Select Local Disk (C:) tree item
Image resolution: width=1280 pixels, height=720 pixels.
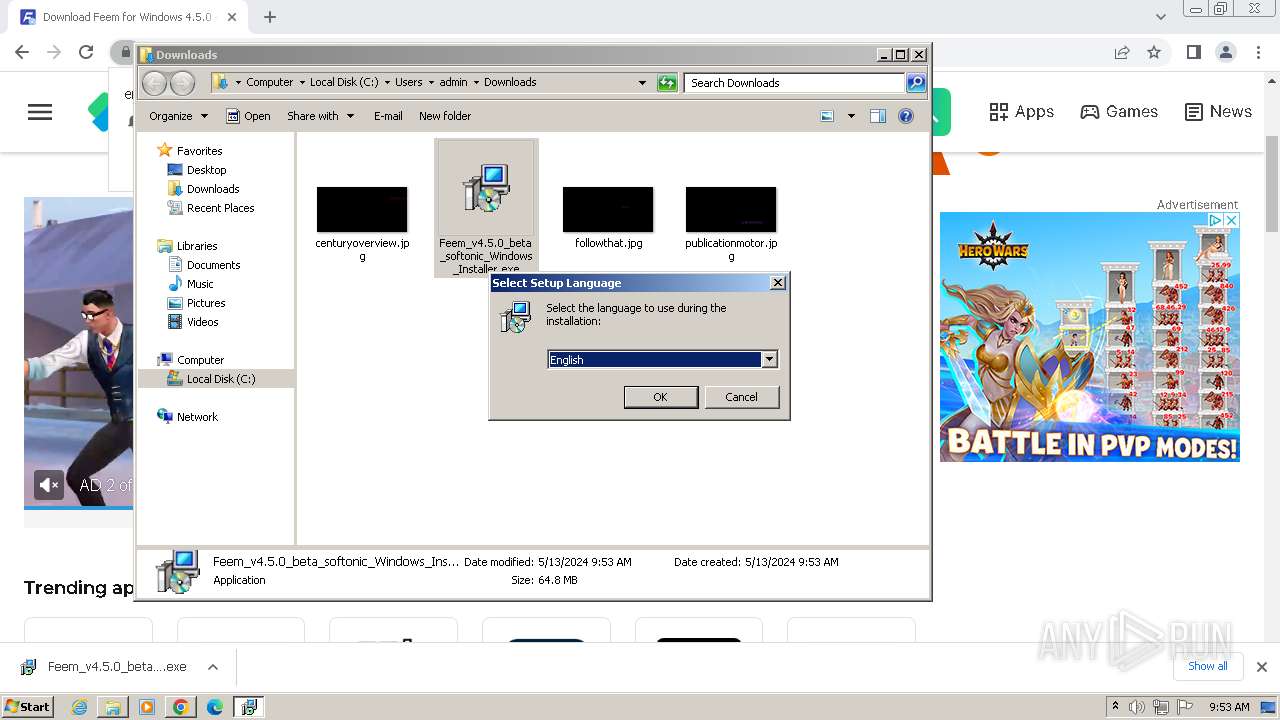click(220, 379)
